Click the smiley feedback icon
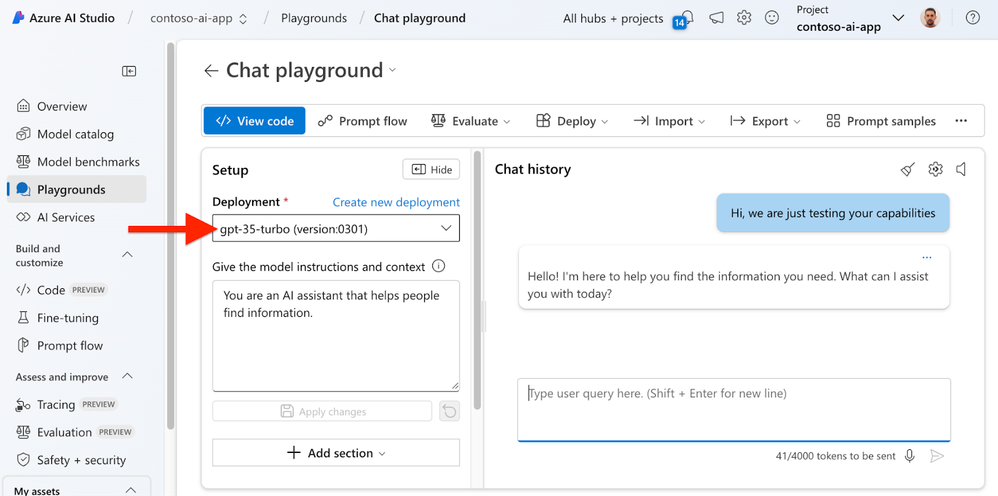 771,18
